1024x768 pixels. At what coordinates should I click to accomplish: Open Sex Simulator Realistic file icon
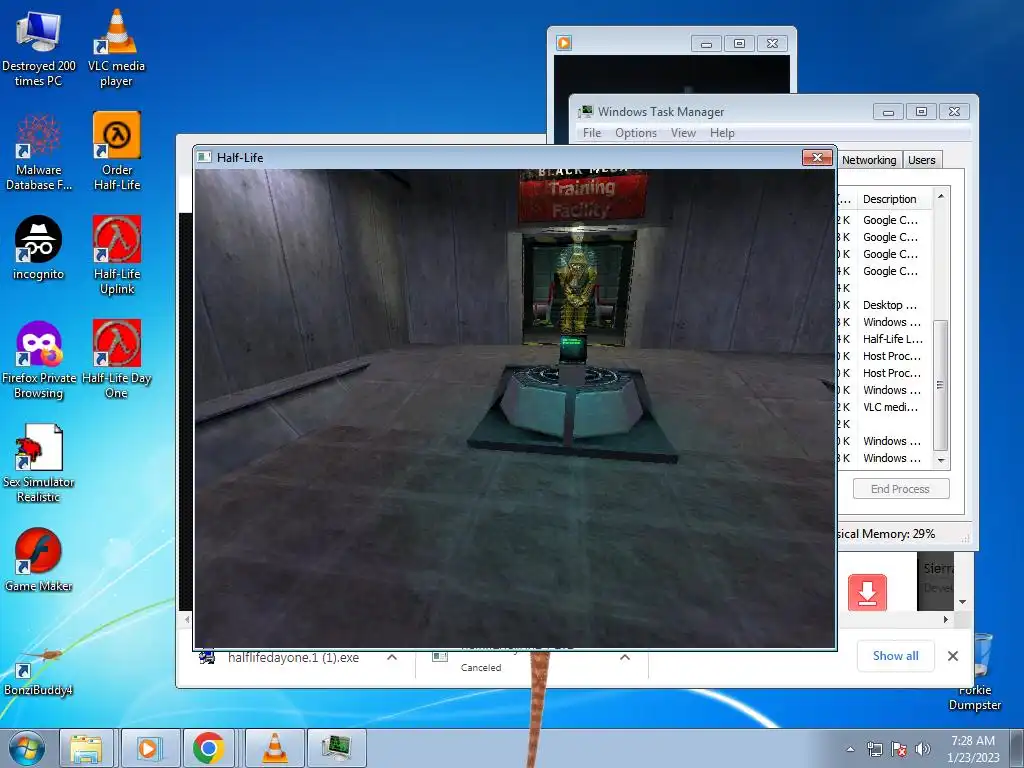pyautogui.click(x=39, y=464)
